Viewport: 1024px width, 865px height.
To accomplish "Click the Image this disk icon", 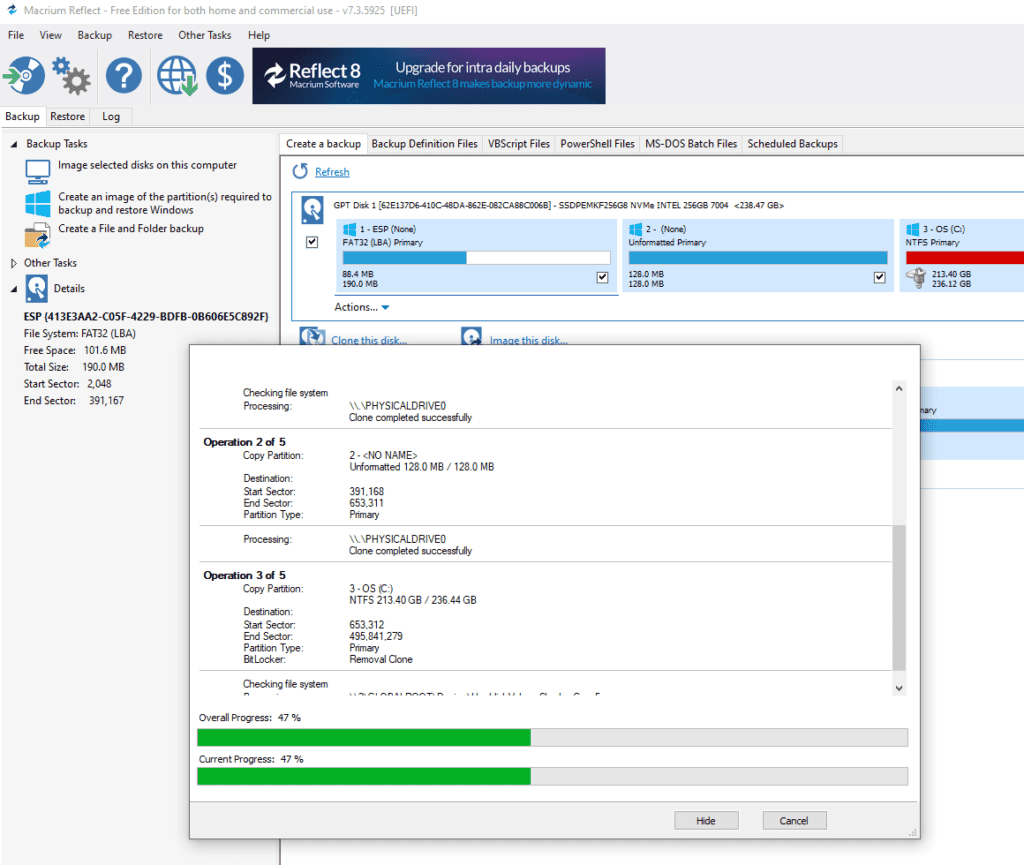I will tap(471, 336).
